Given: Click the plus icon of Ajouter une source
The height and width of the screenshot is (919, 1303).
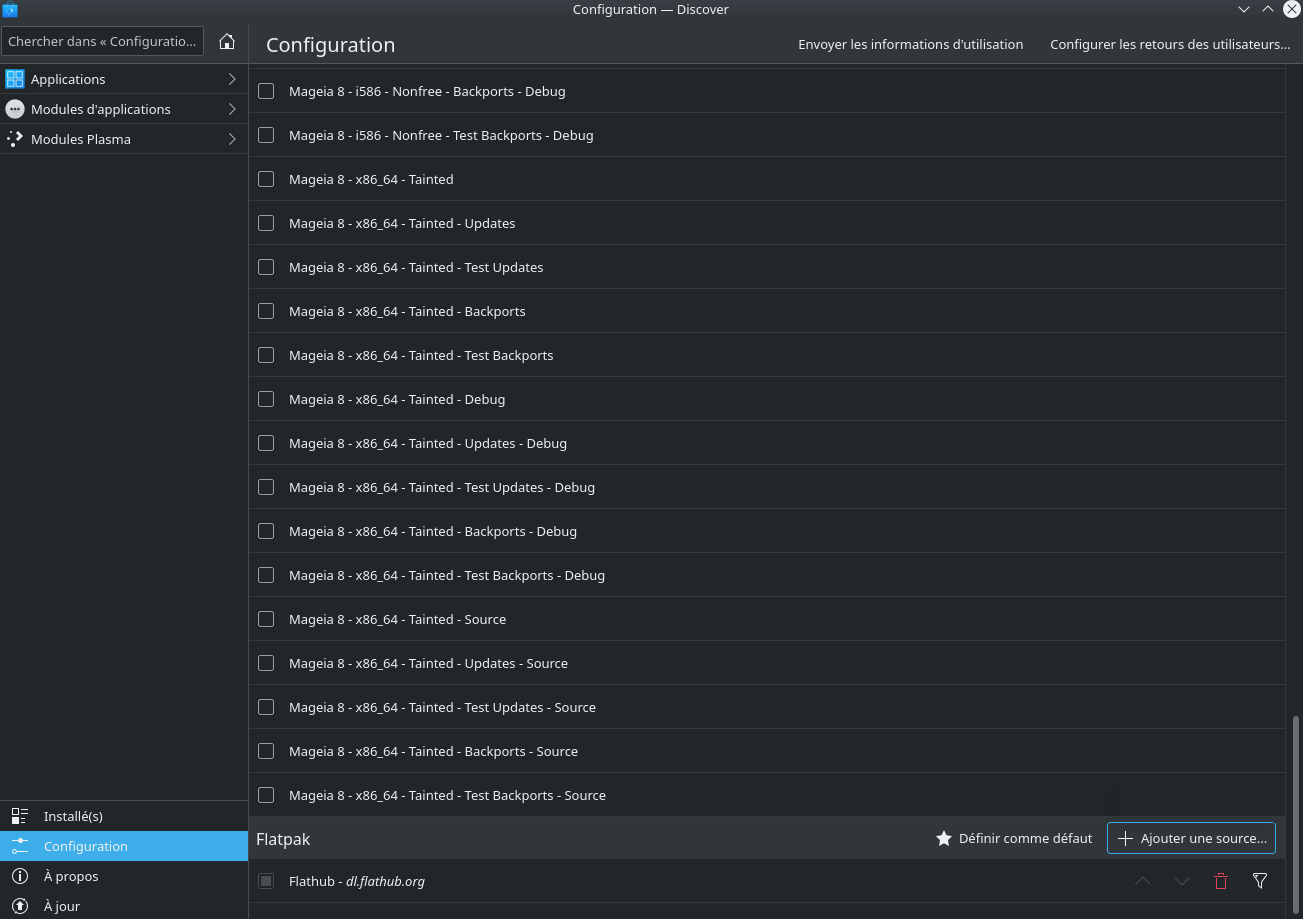Looking at the screenshot, I should coord(1125,838).
